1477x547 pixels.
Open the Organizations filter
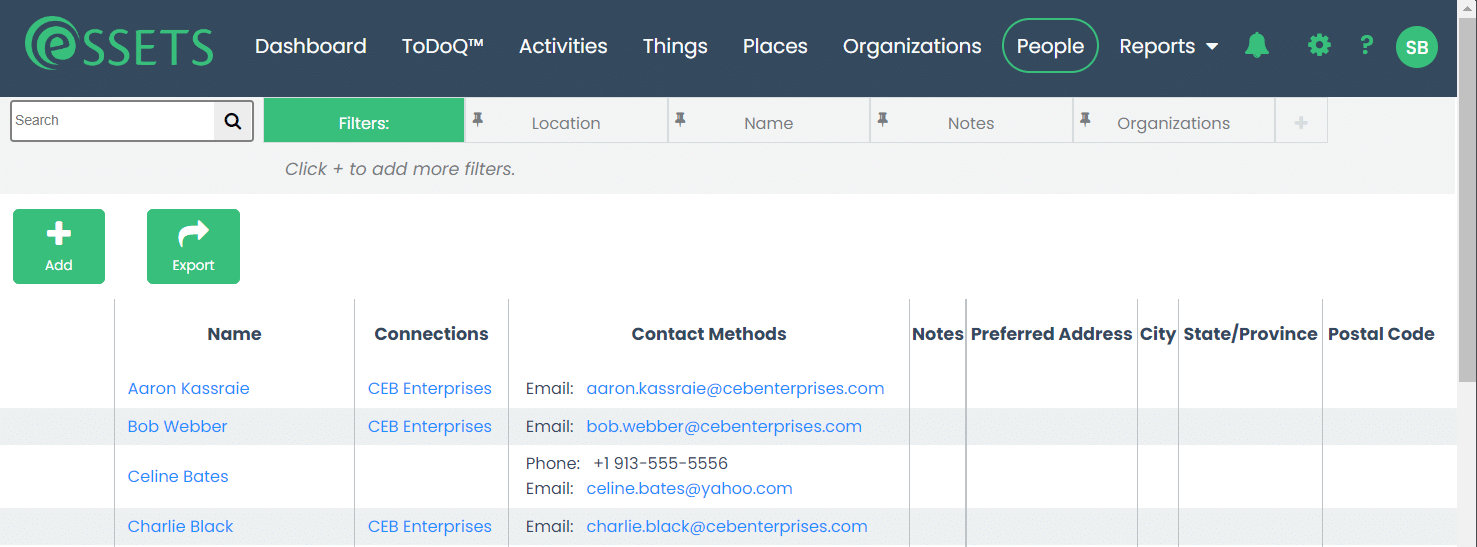click(1173, 123)
